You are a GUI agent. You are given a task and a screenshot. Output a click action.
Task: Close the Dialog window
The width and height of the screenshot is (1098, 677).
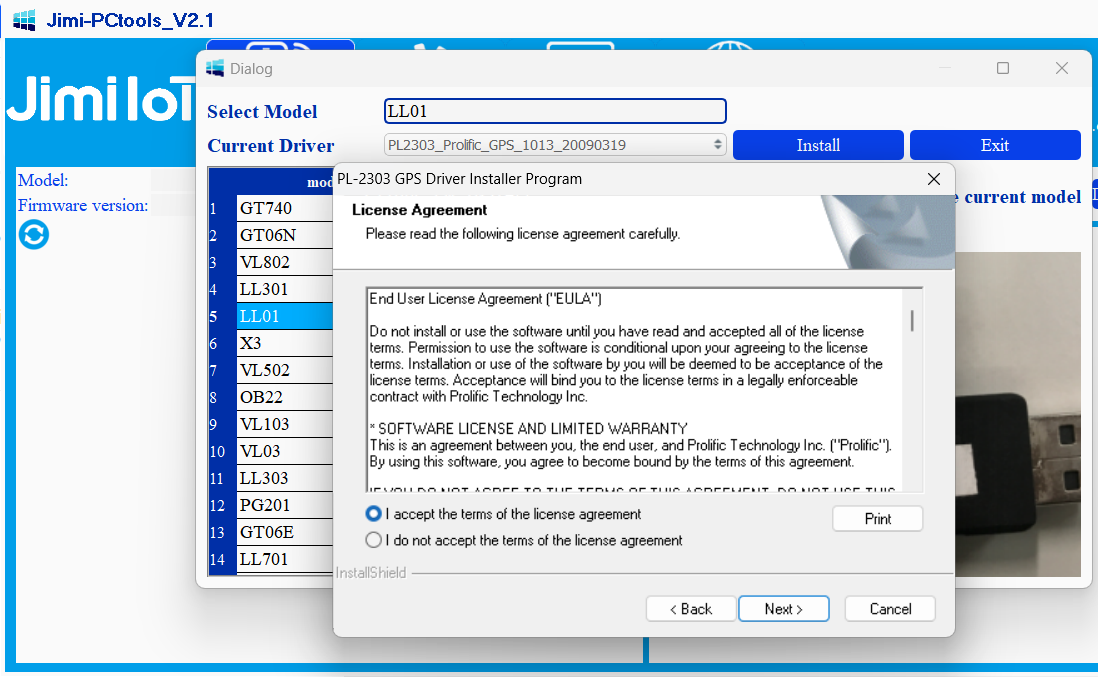[x=1062, y=68]
